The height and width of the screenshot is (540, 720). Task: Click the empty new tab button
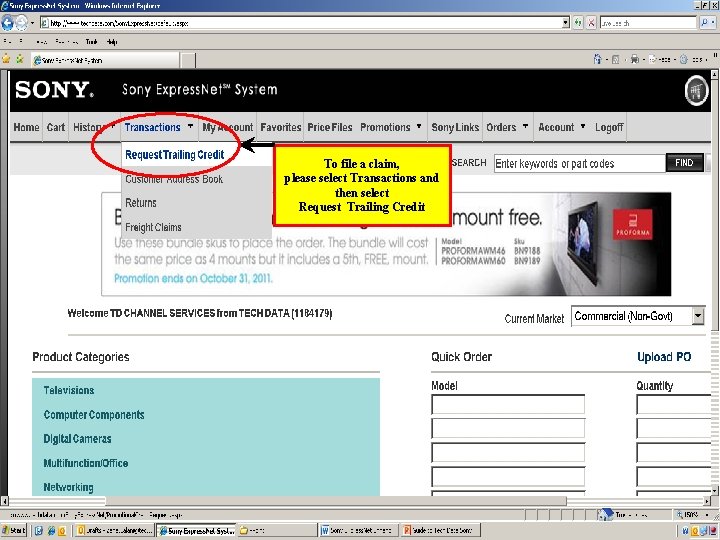click(x=188, y=60)
